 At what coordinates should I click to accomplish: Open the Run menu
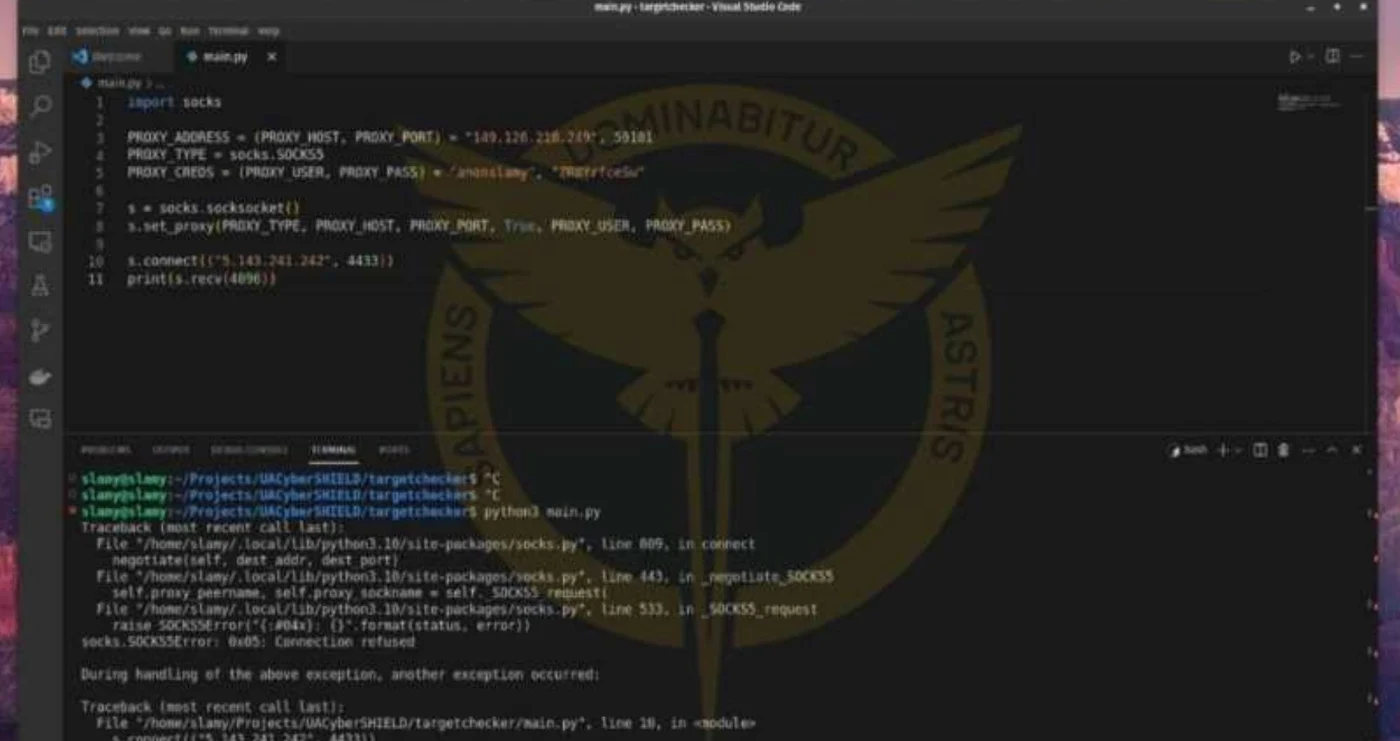coord(190,31)
